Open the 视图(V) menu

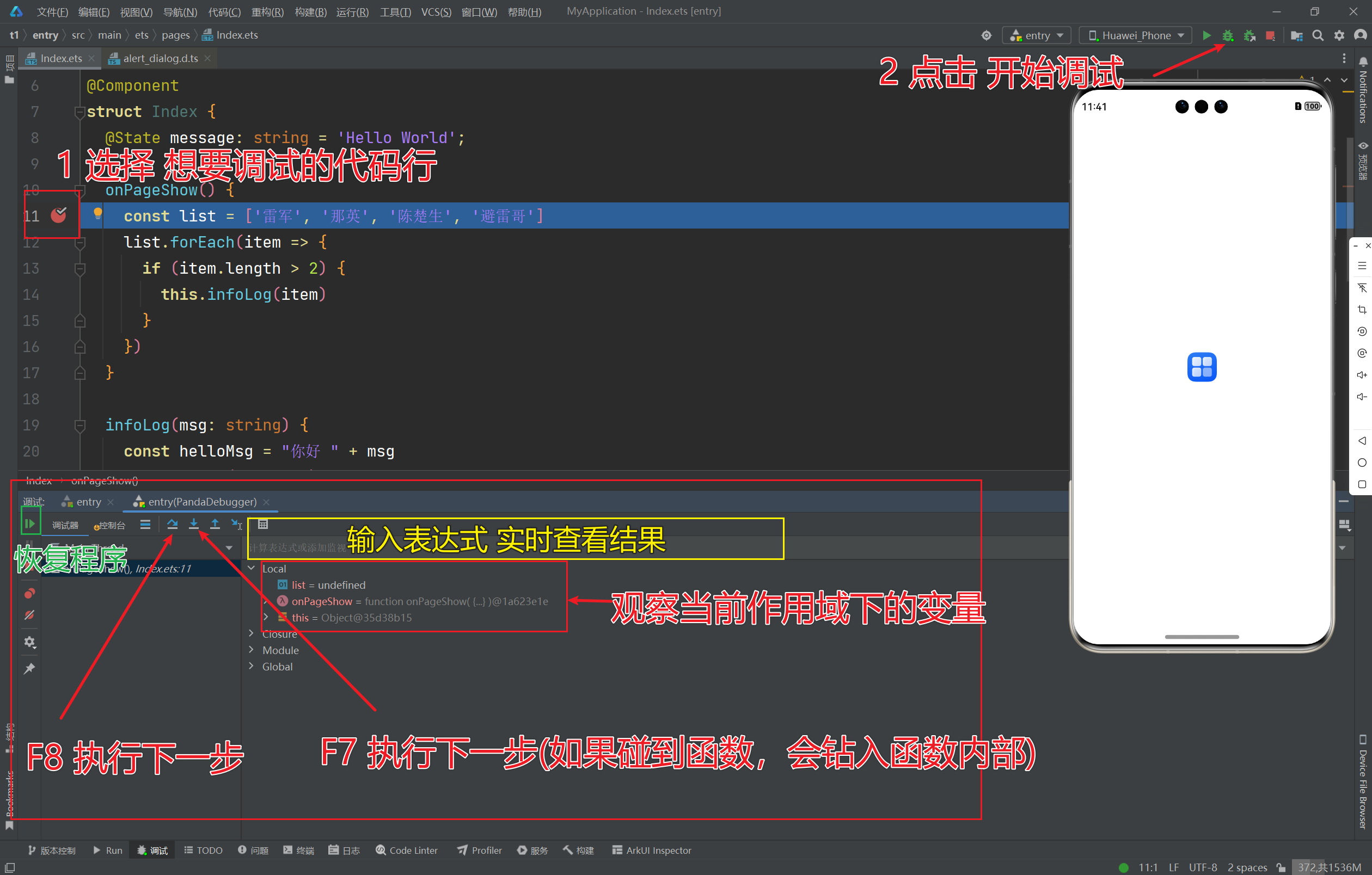point(136,11)
